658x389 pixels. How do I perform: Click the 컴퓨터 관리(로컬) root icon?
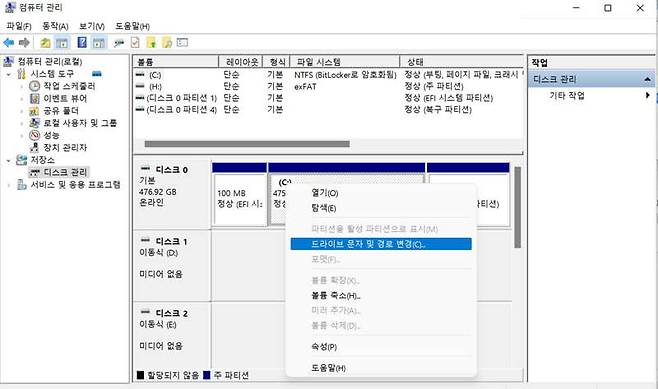9,62
